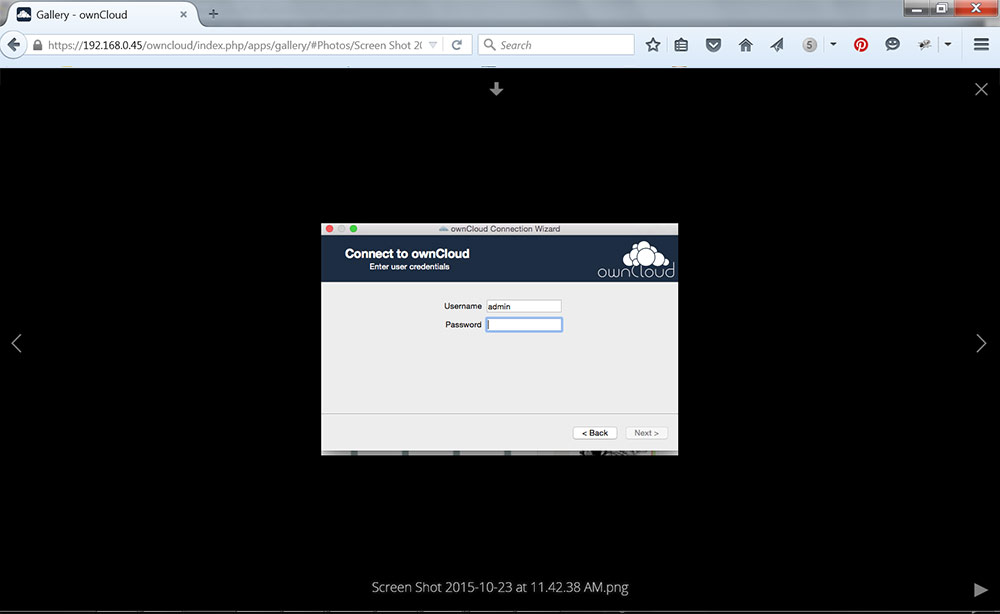
Task: Open dropdown next to S badge icon
Action: pyautogui.click(x=833, y=45)
